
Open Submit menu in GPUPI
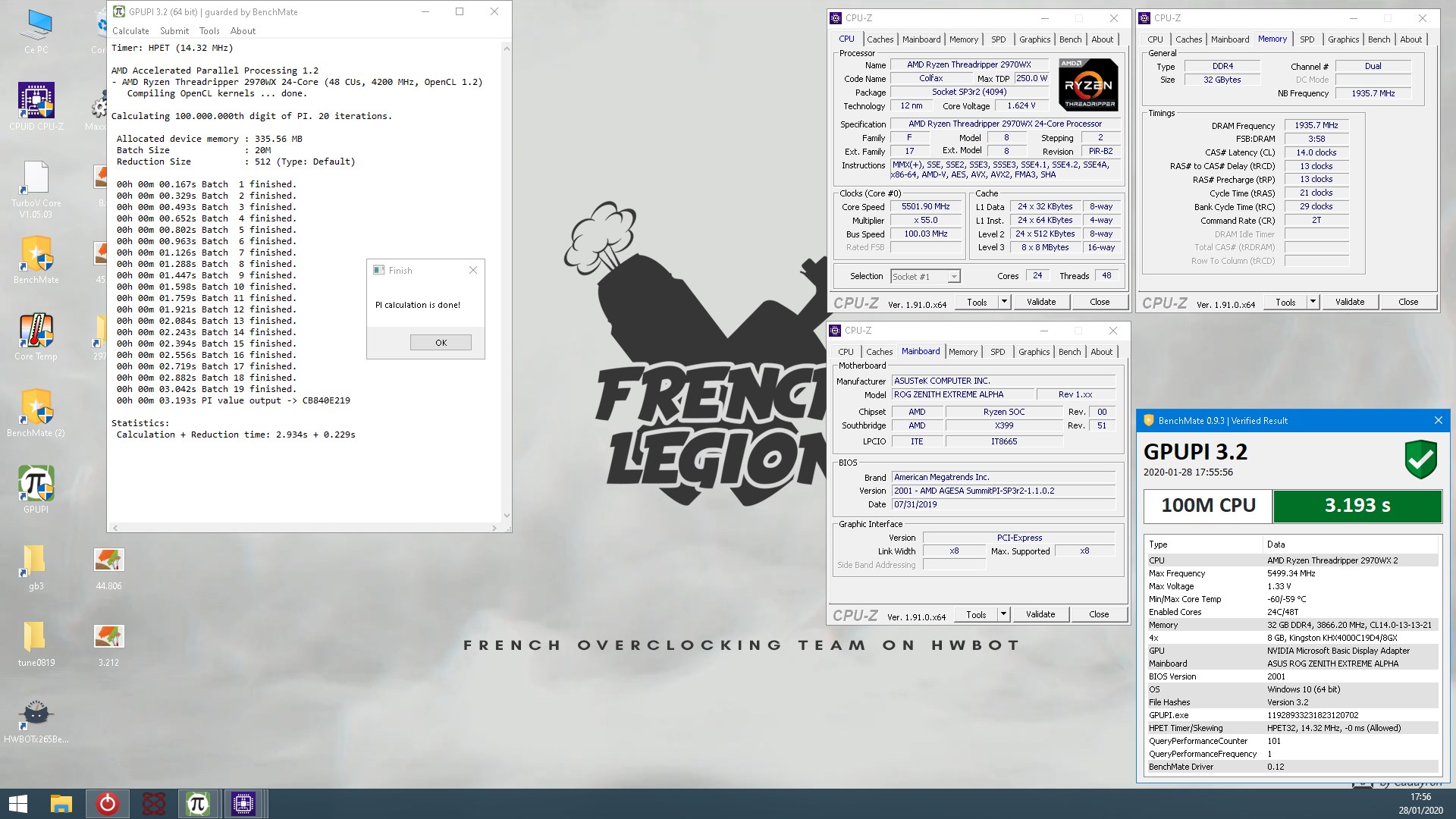click(x=174, y=31)
